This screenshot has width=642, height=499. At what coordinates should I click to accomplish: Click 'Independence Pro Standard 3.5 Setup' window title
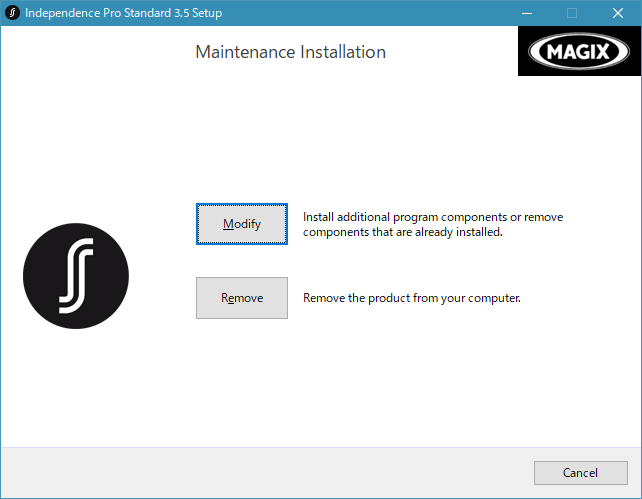[x=124, y=13]
